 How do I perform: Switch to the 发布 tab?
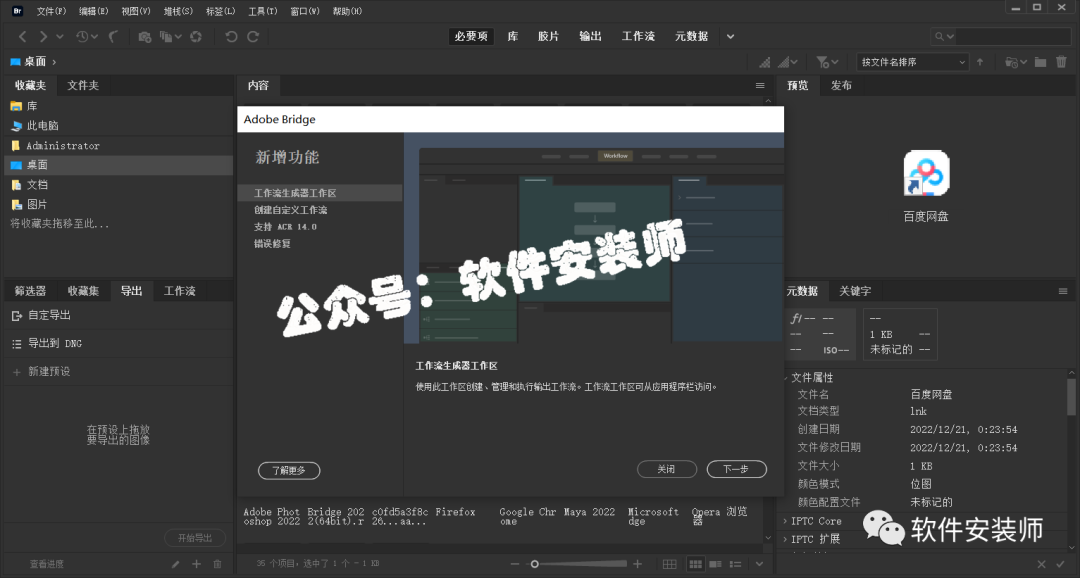click(841, 85)
